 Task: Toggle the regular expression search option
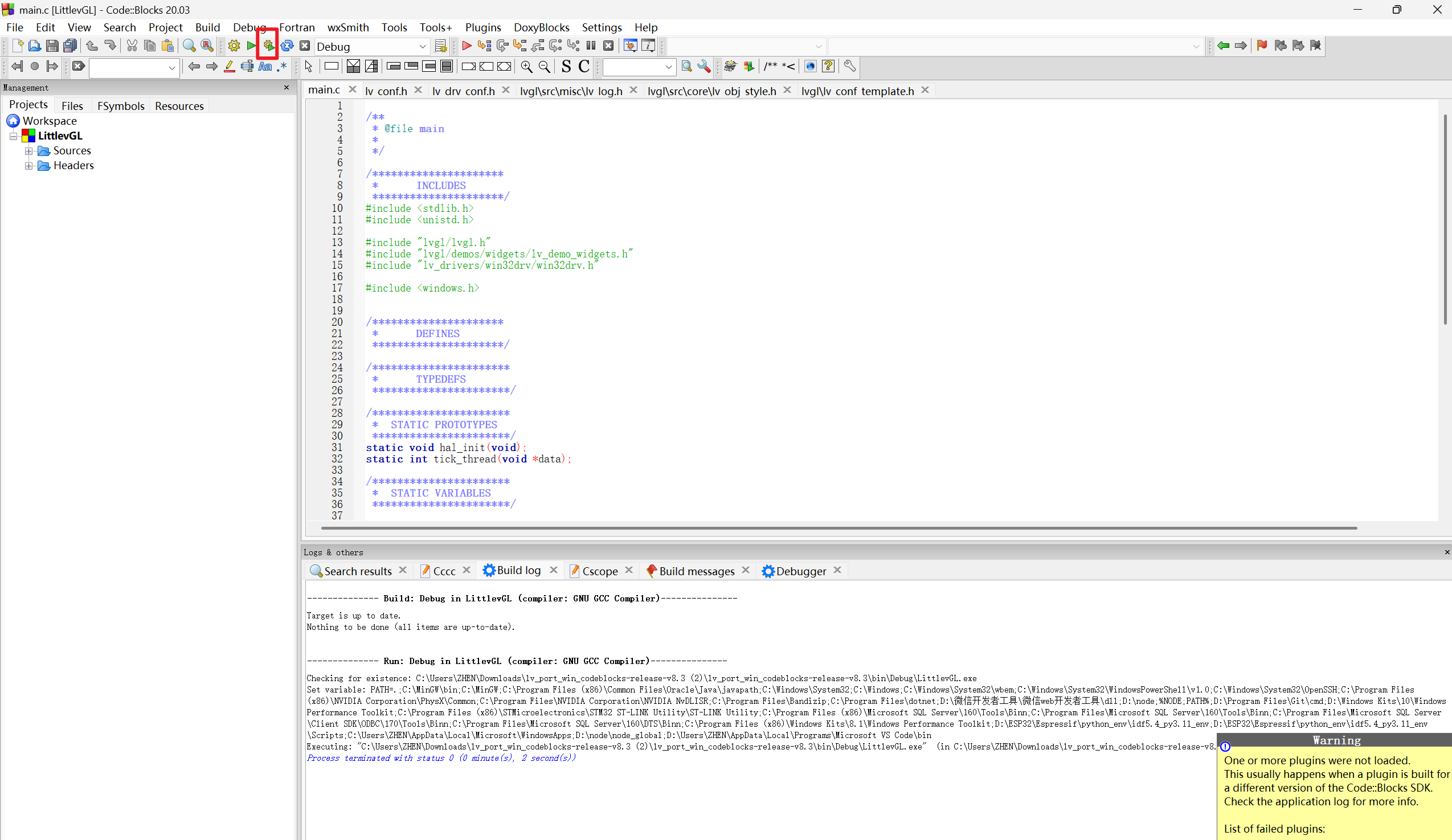tap(282, 67)
